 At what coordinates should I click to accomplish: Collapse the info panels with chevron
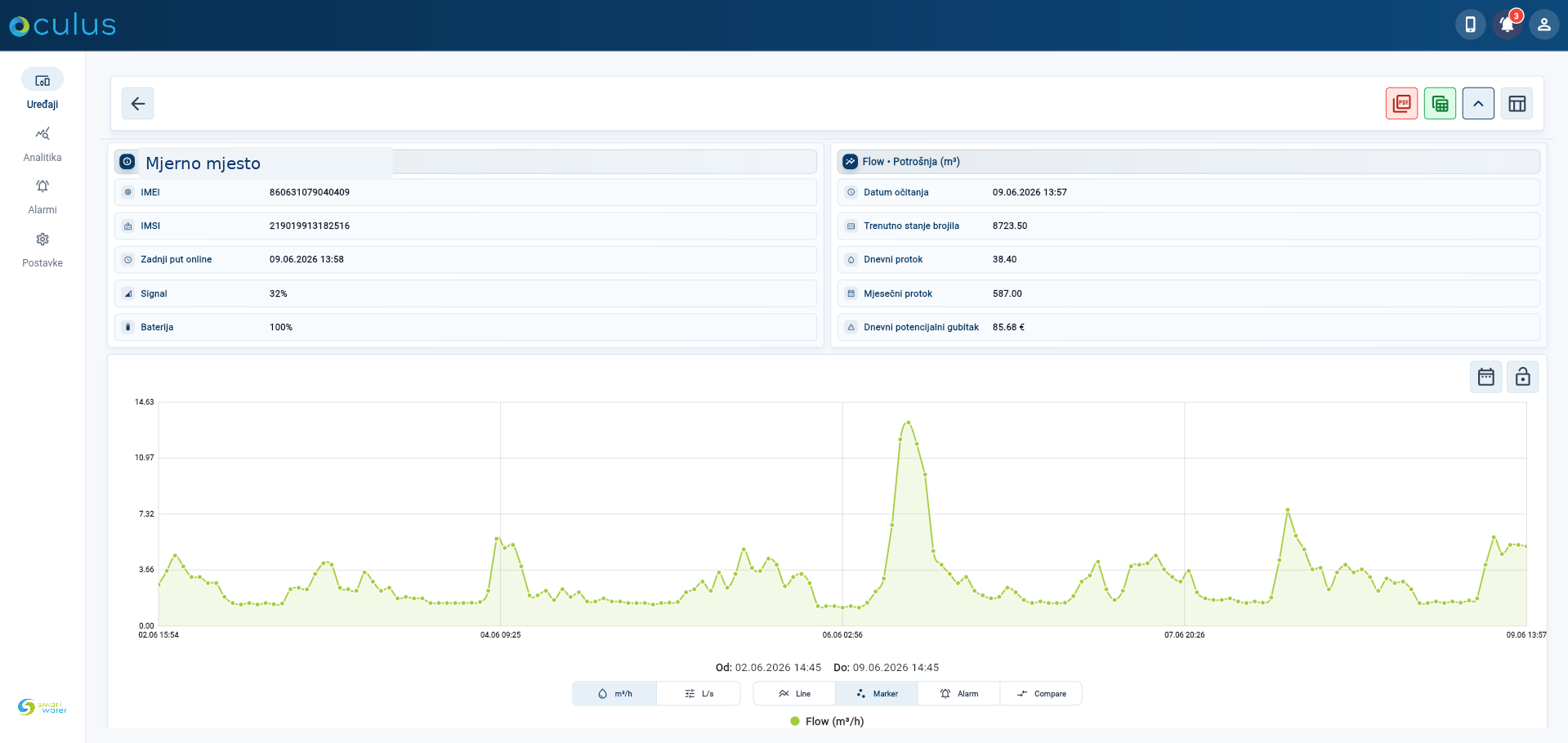[1479, 104]
